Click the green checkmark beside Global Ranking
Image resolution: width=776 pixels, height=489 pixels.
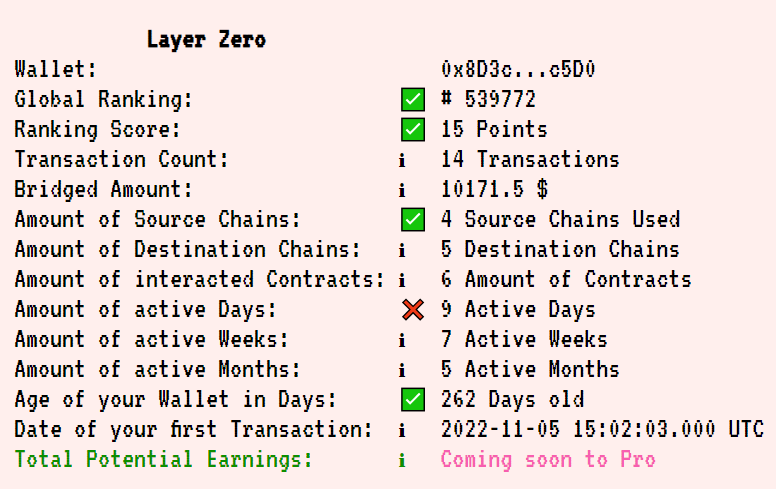pyautogui.click(x=413, y=99)
